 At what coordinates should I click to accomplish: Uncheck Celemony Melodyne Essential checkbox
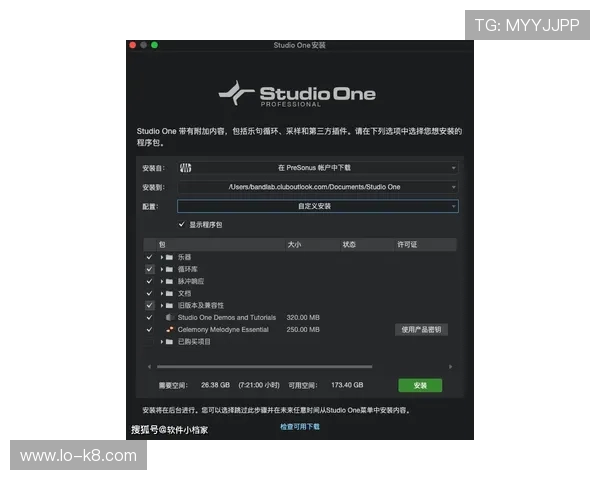point(150,330)
